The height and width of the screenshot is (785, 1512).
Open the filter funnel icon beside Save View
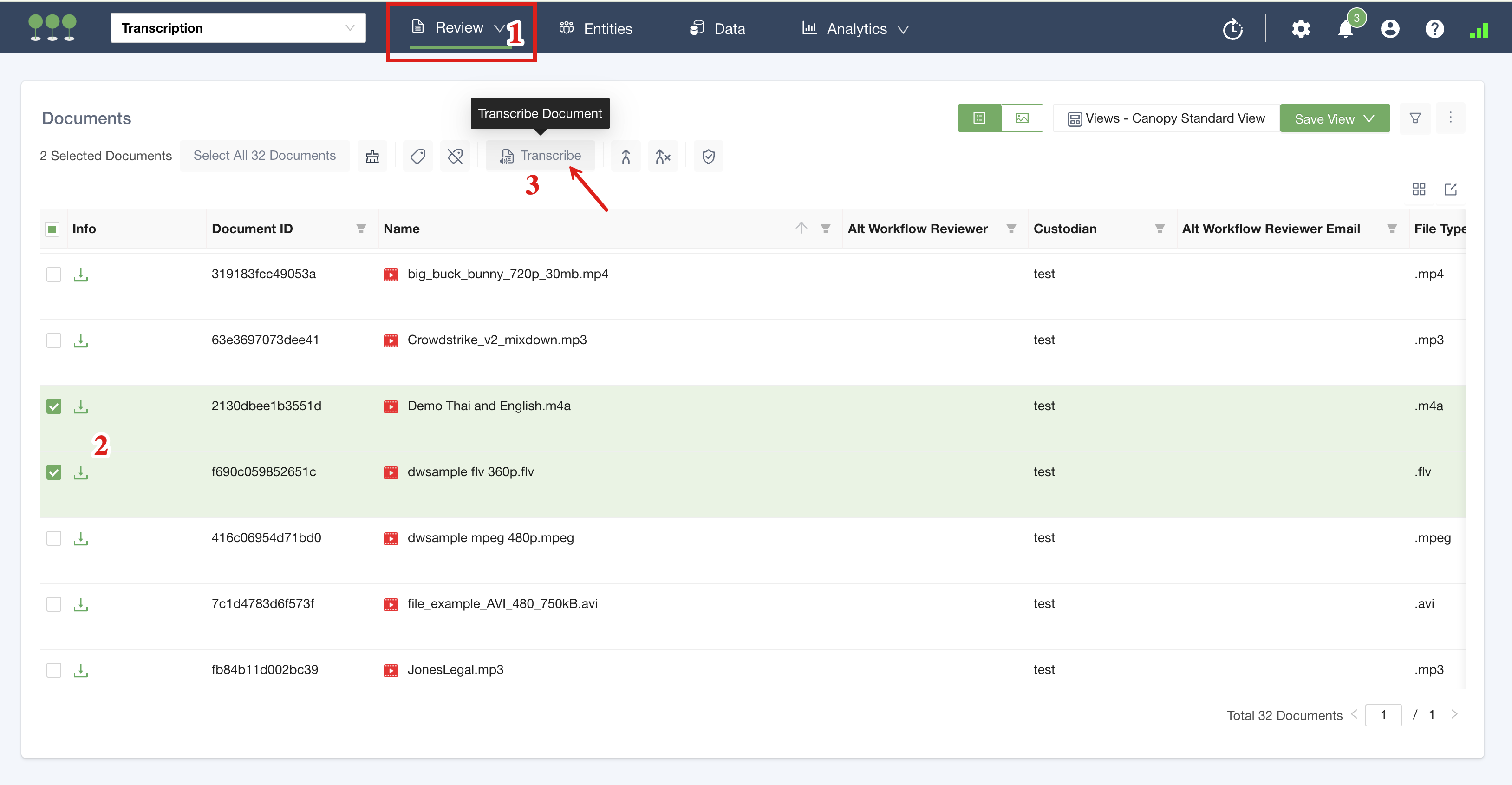(x=1414, y=118)
